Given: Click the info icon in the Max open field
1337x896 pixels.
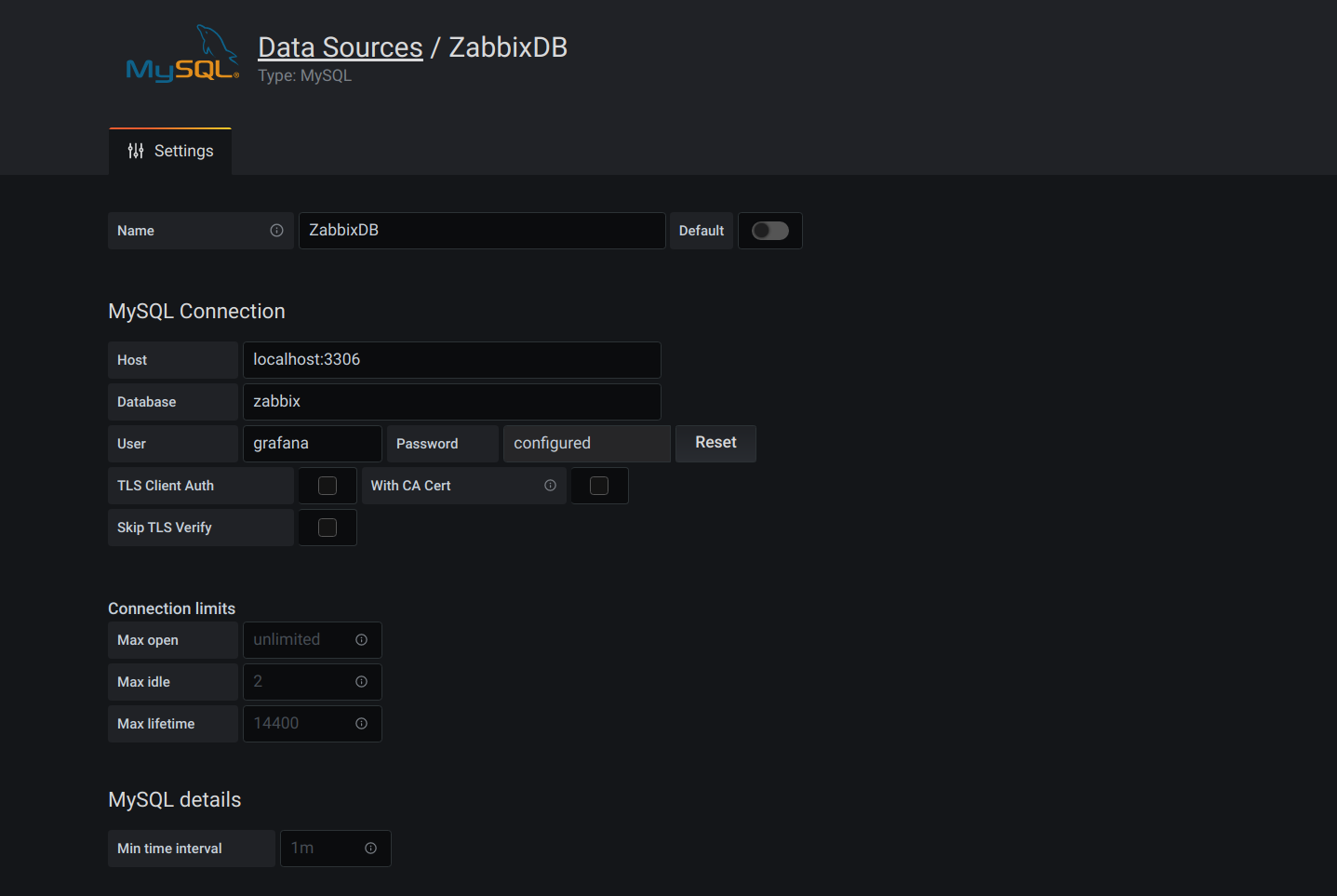Looking at the screenshot, I should [x=361, y=639].
